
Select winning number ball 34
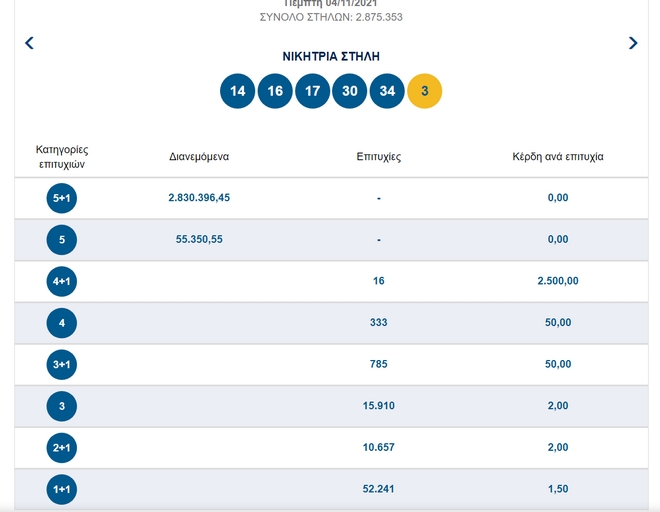click(x=387, y=91)
